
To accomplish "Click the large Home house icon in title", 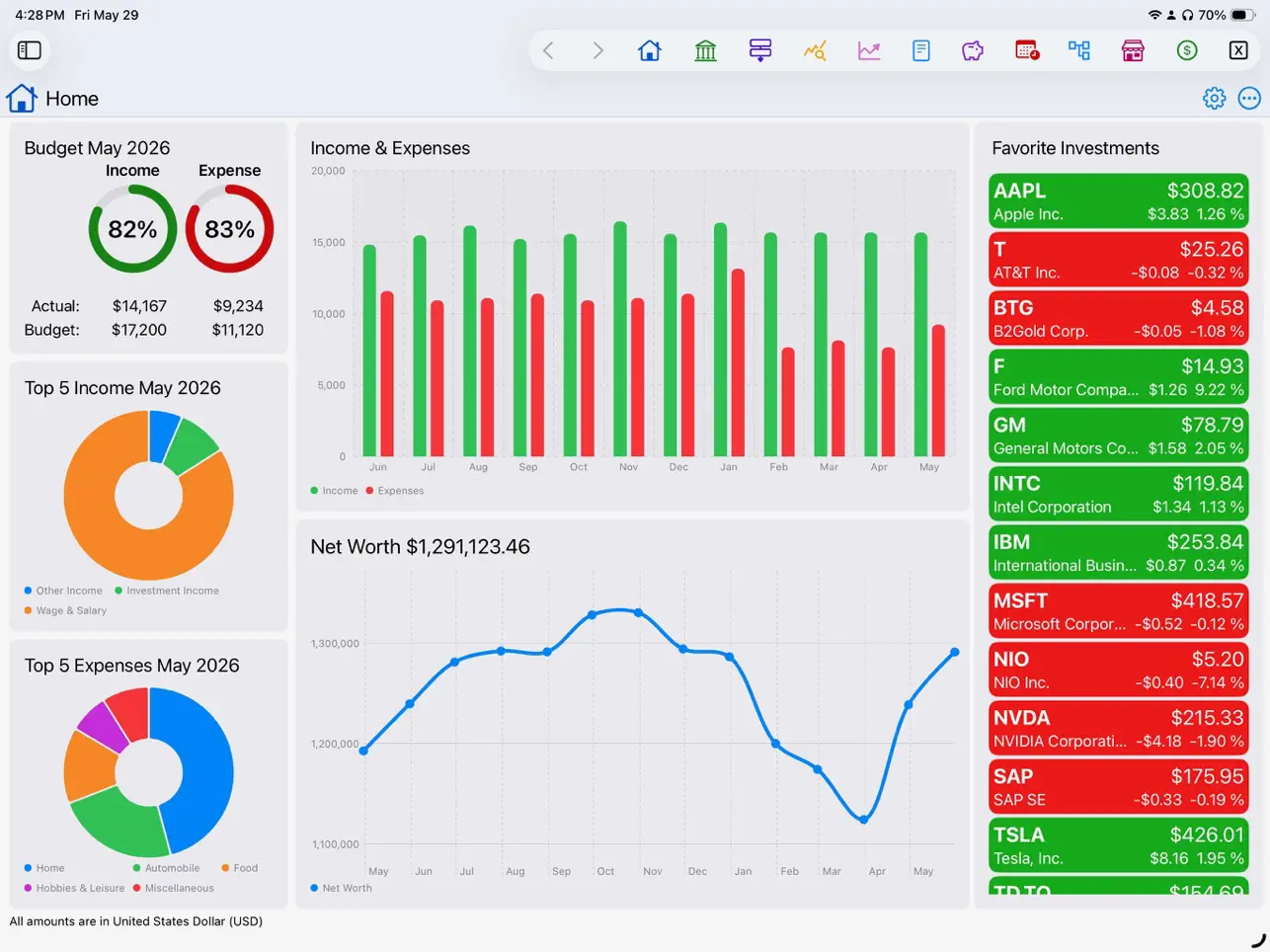I will coord(21,98).
